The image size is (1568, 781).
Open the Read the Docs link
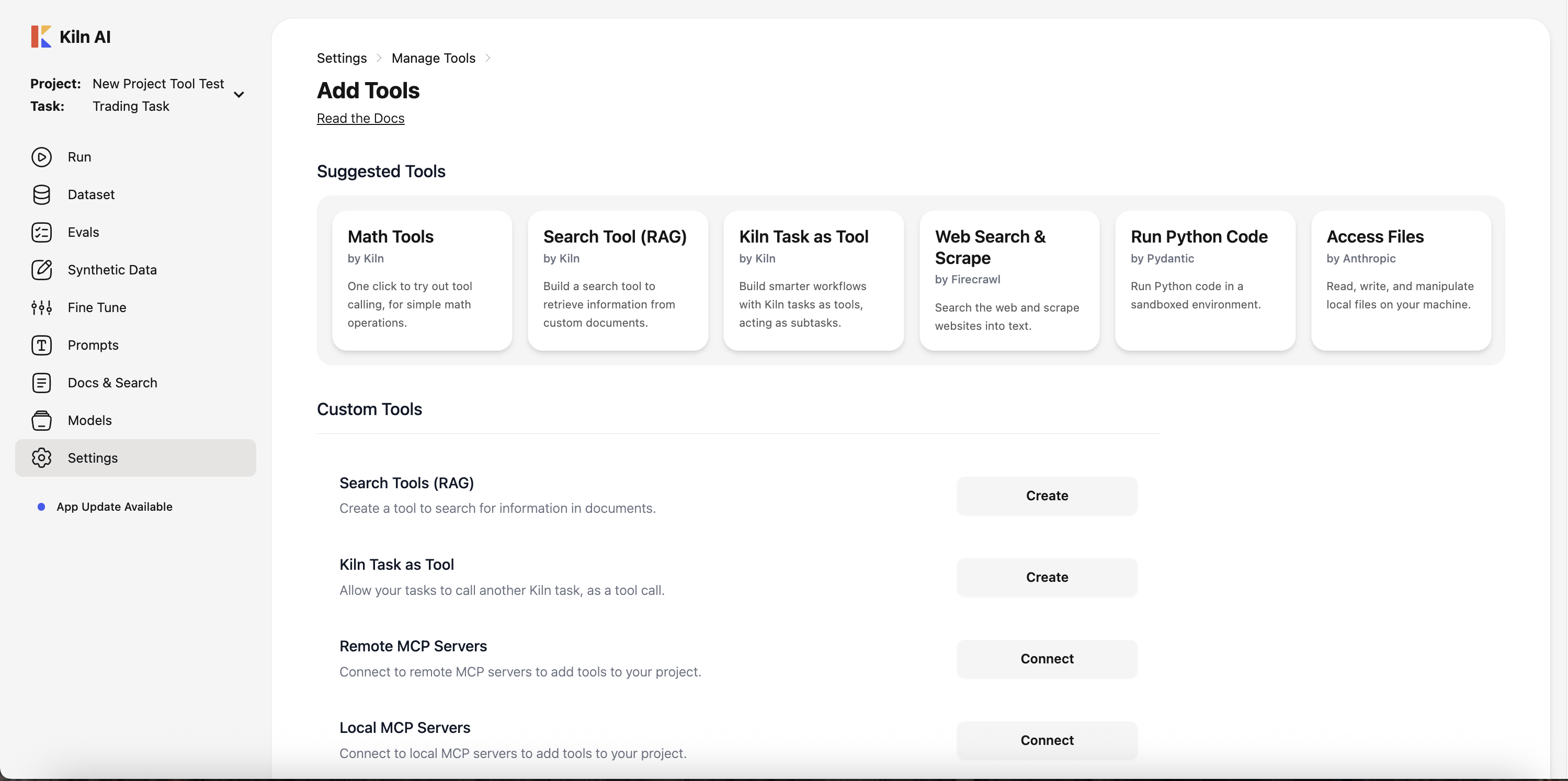pyautogui.click(x=360, y=118)
